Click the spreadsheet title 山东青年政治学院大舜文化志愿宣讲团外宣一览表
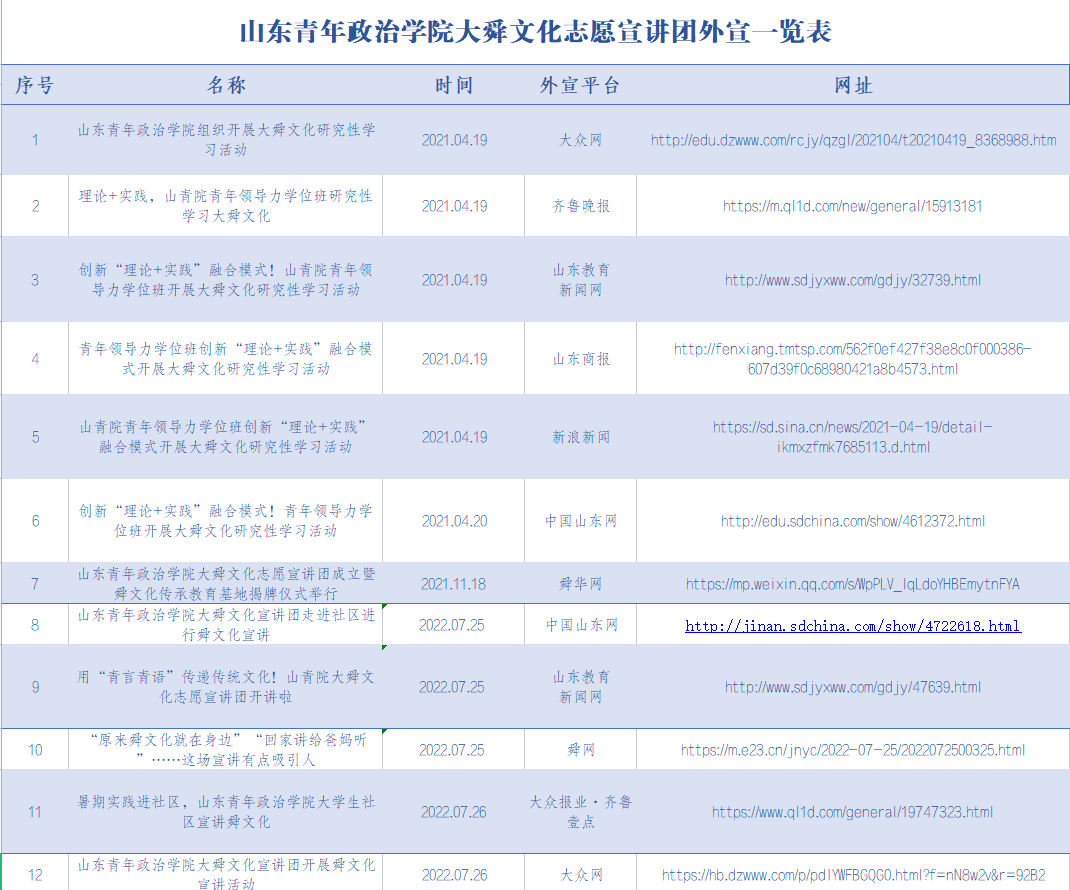The height and width of the screenshot is (890, 1070). (535, 32)
